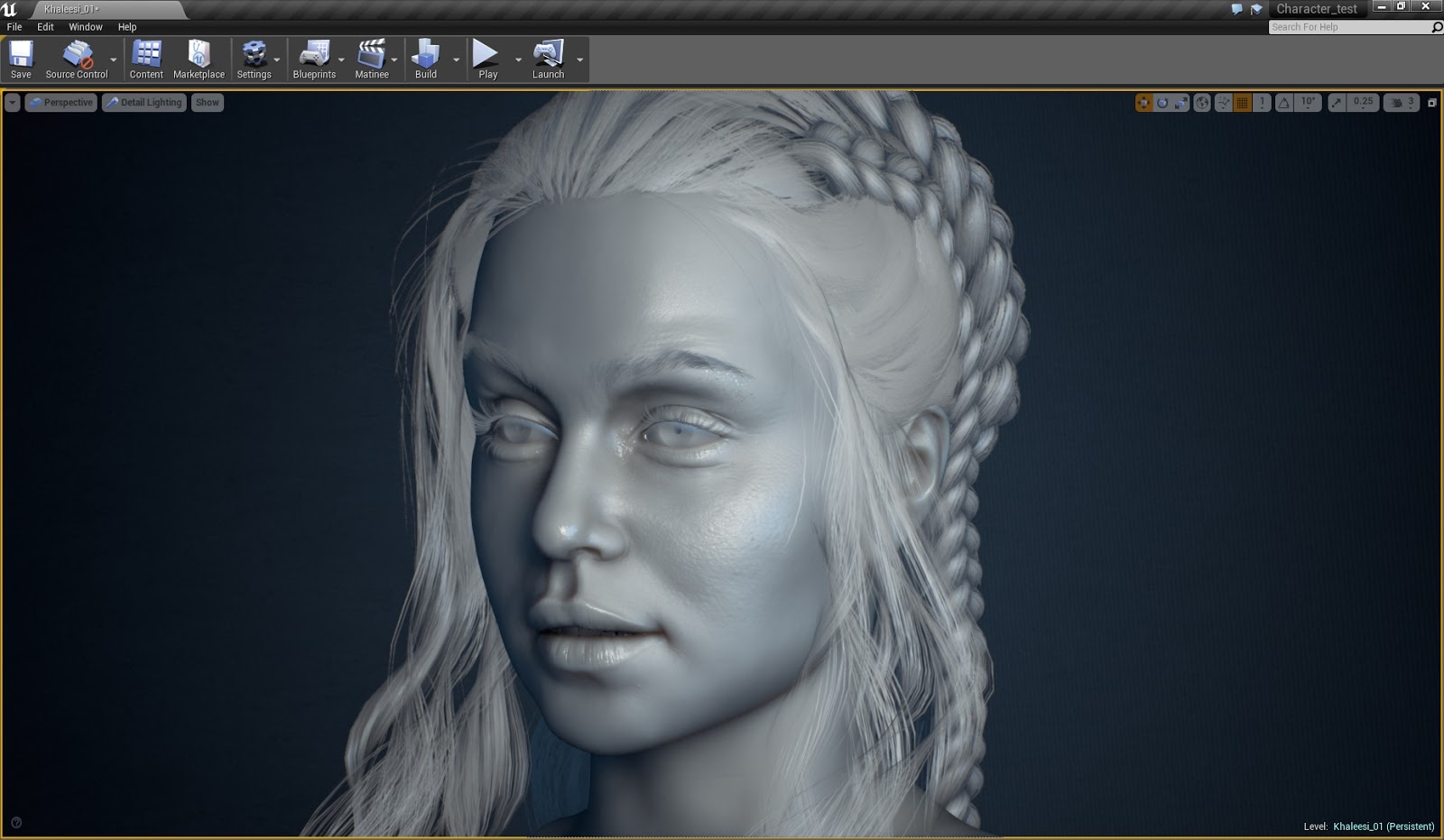Click the help search magnifier icon
This screenshot has width=1444, height=840.
(1437, 27)
